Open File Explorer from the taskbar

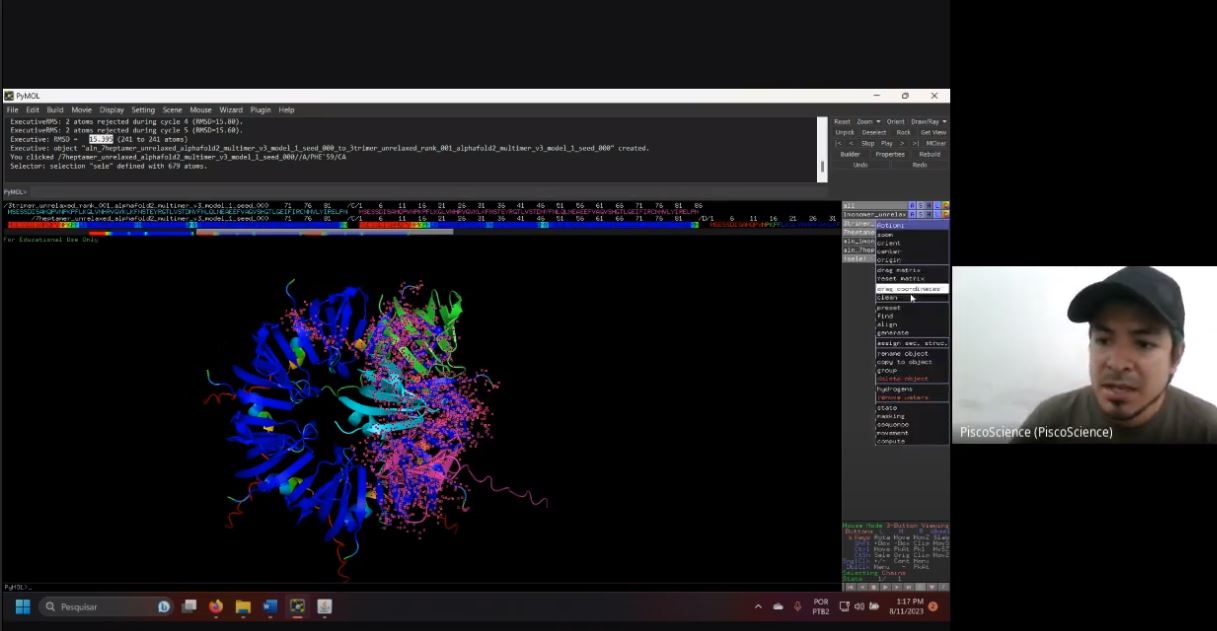click(243, 606)
